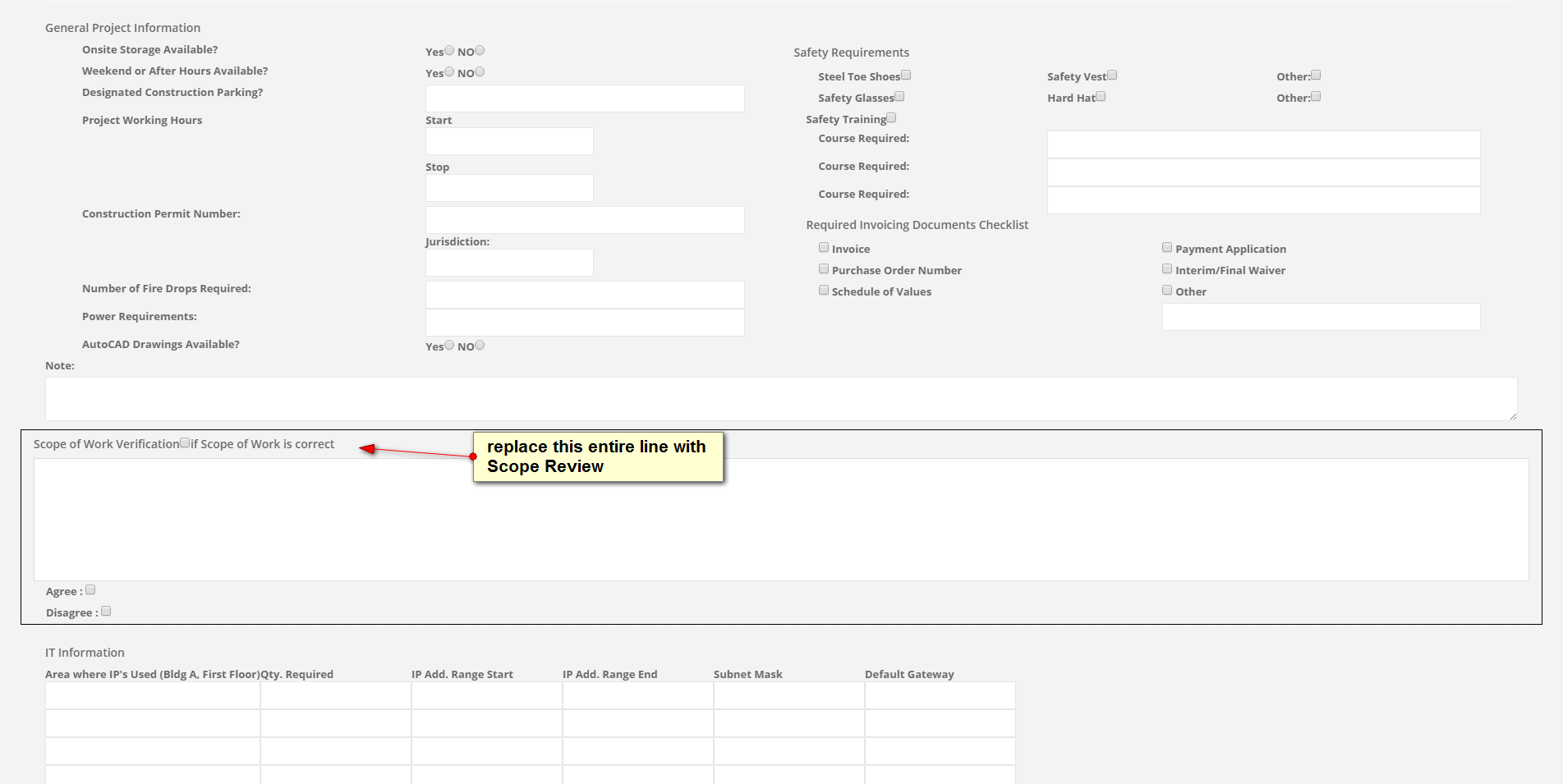
Task: Click the Default Gateway column header
Action: click(x=909, y=674)
